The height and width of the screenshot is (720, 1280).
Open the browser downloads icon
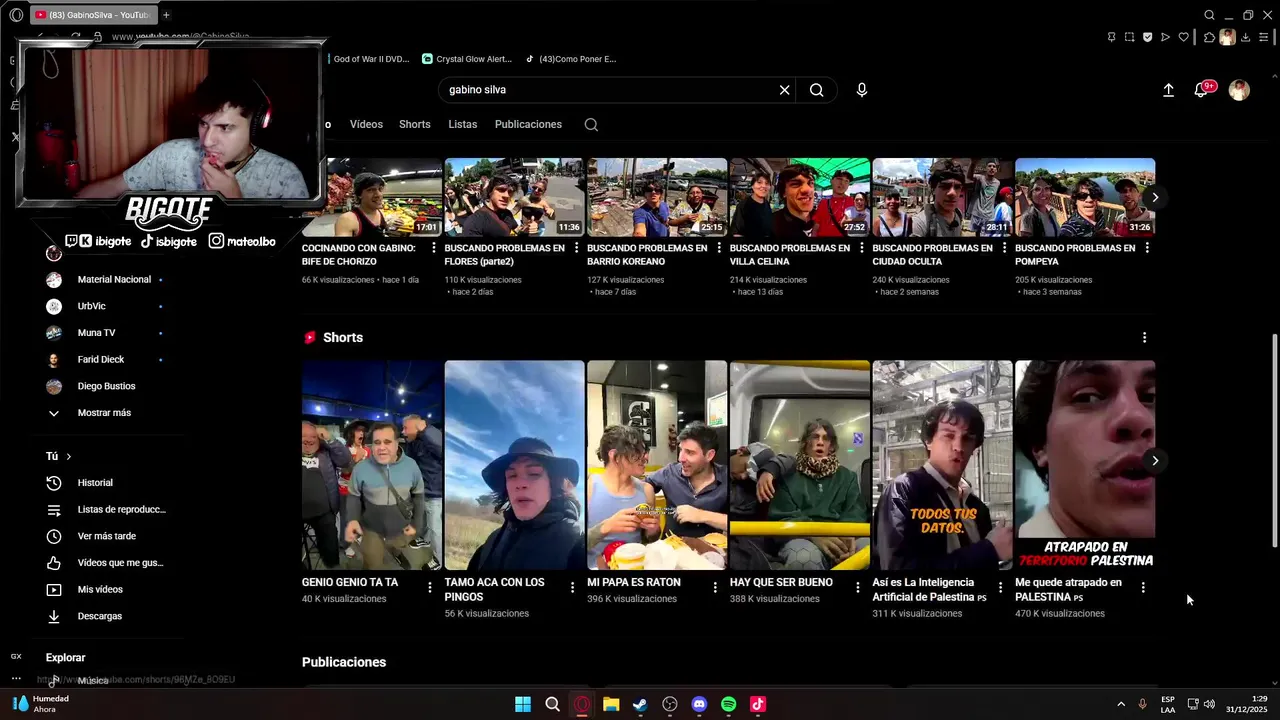point(1245,37)
